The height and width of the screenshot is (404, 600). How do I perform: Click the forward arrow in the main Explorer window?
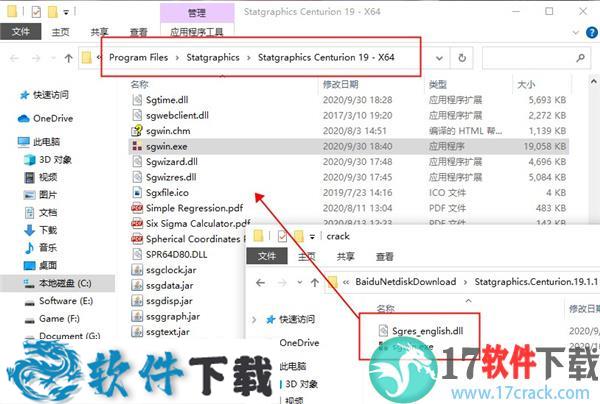coord(36,58)
